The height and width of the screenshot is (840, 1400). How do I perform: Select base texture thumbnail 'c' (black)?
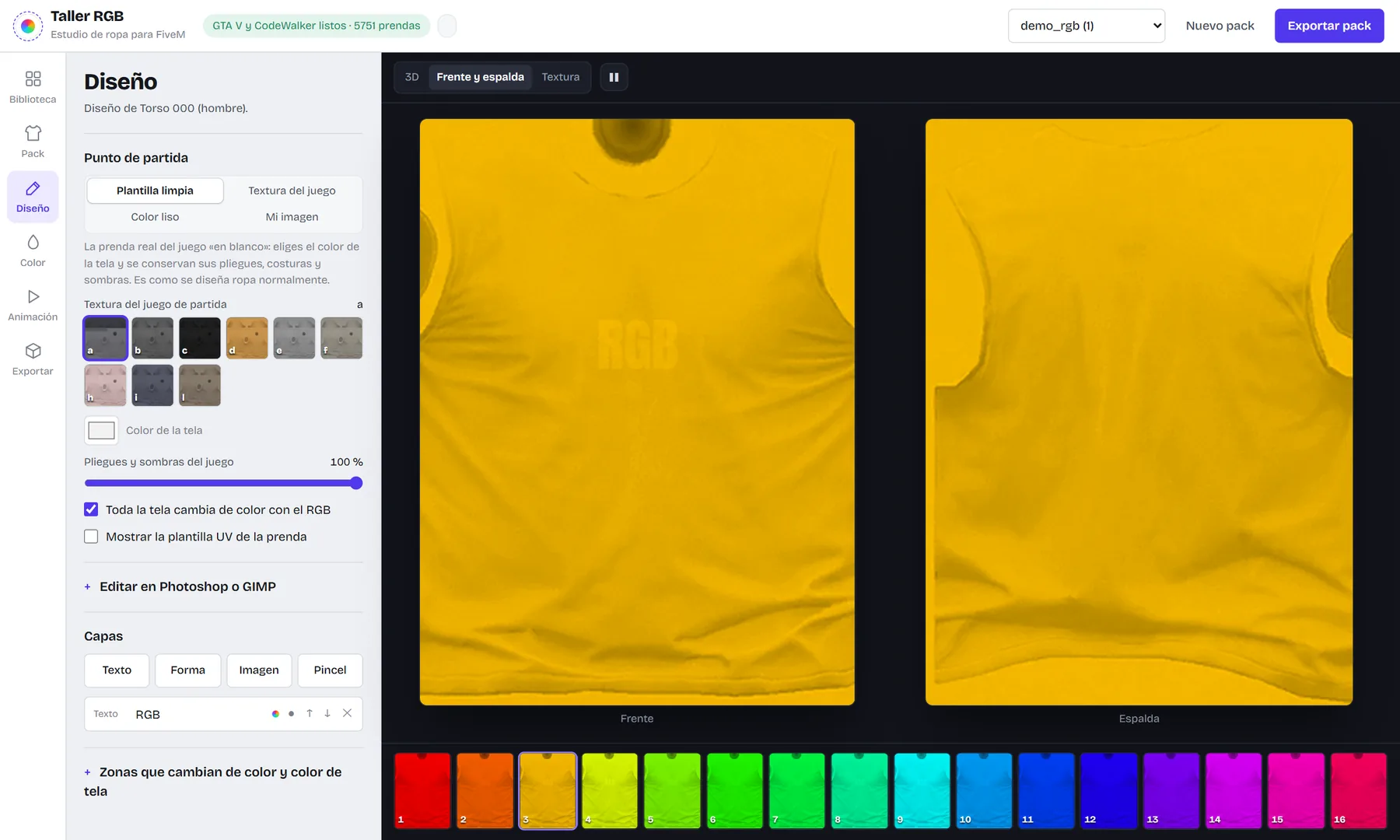(x=200, y=338)
